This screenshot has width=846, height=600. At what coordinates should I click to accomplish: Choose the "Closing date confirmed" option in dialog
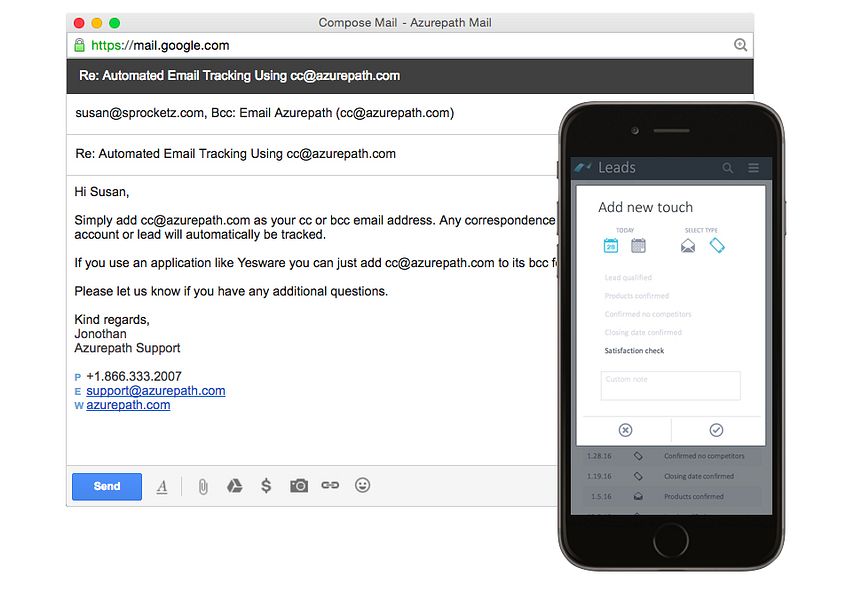(x=643, y=332)
